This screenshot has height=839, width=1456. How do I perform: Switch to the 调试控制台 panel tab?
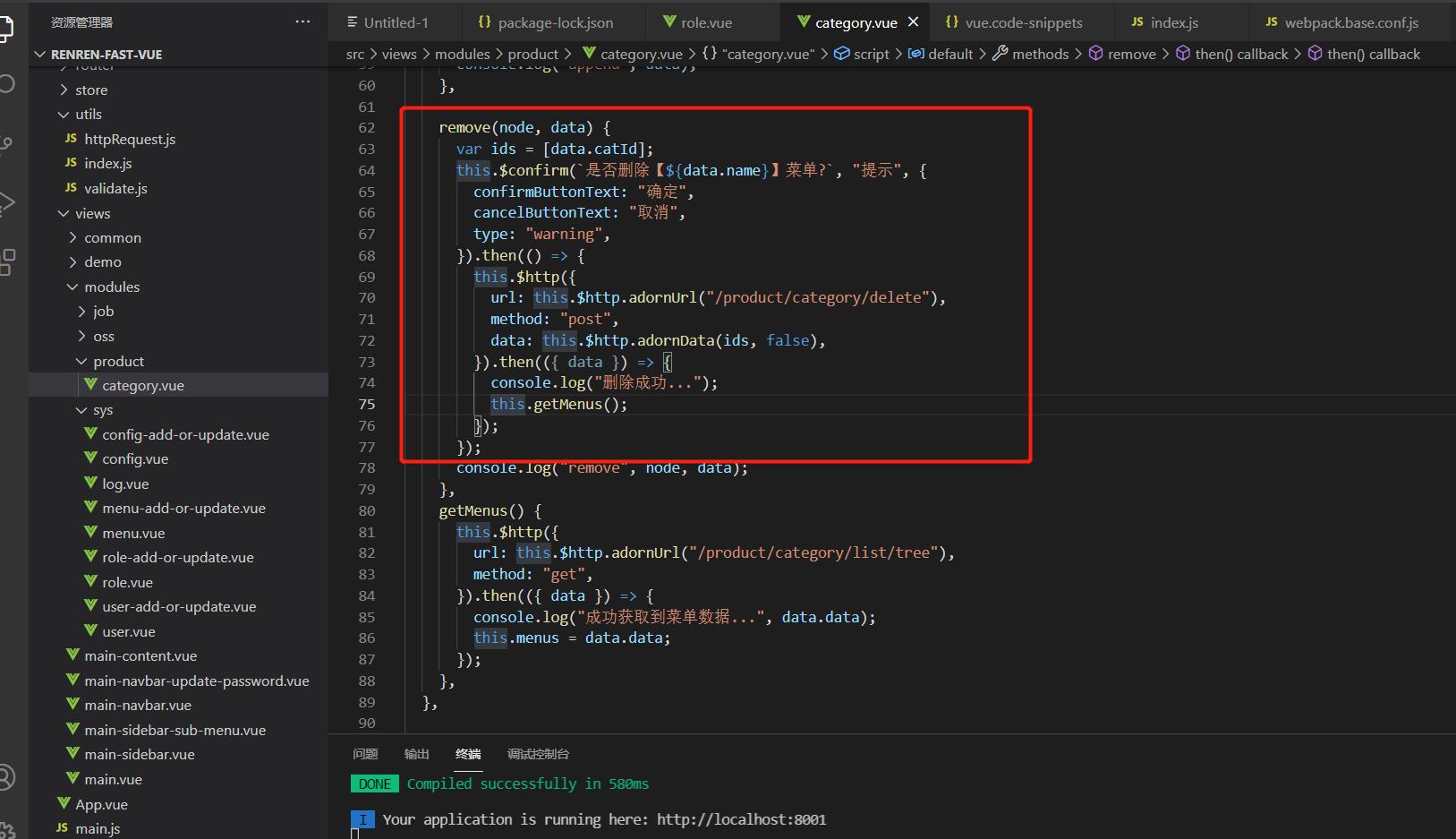click(x=538, y=754)
